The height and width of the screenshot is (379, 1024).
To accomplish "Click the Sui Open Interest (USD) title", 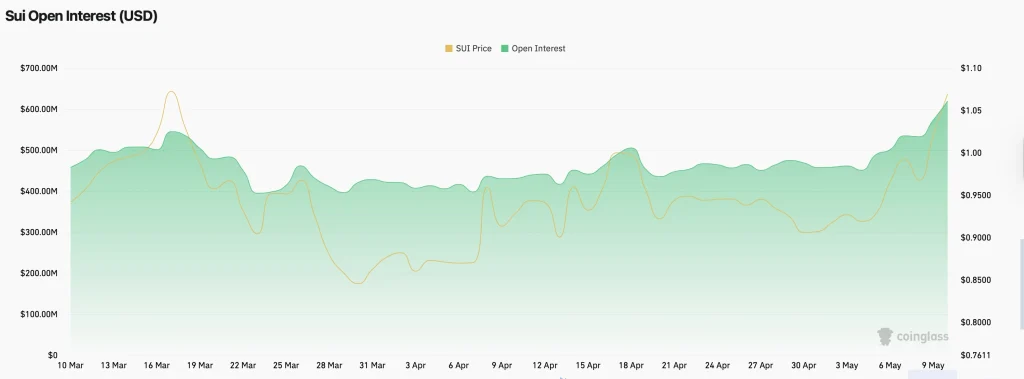I will point(82,16).
